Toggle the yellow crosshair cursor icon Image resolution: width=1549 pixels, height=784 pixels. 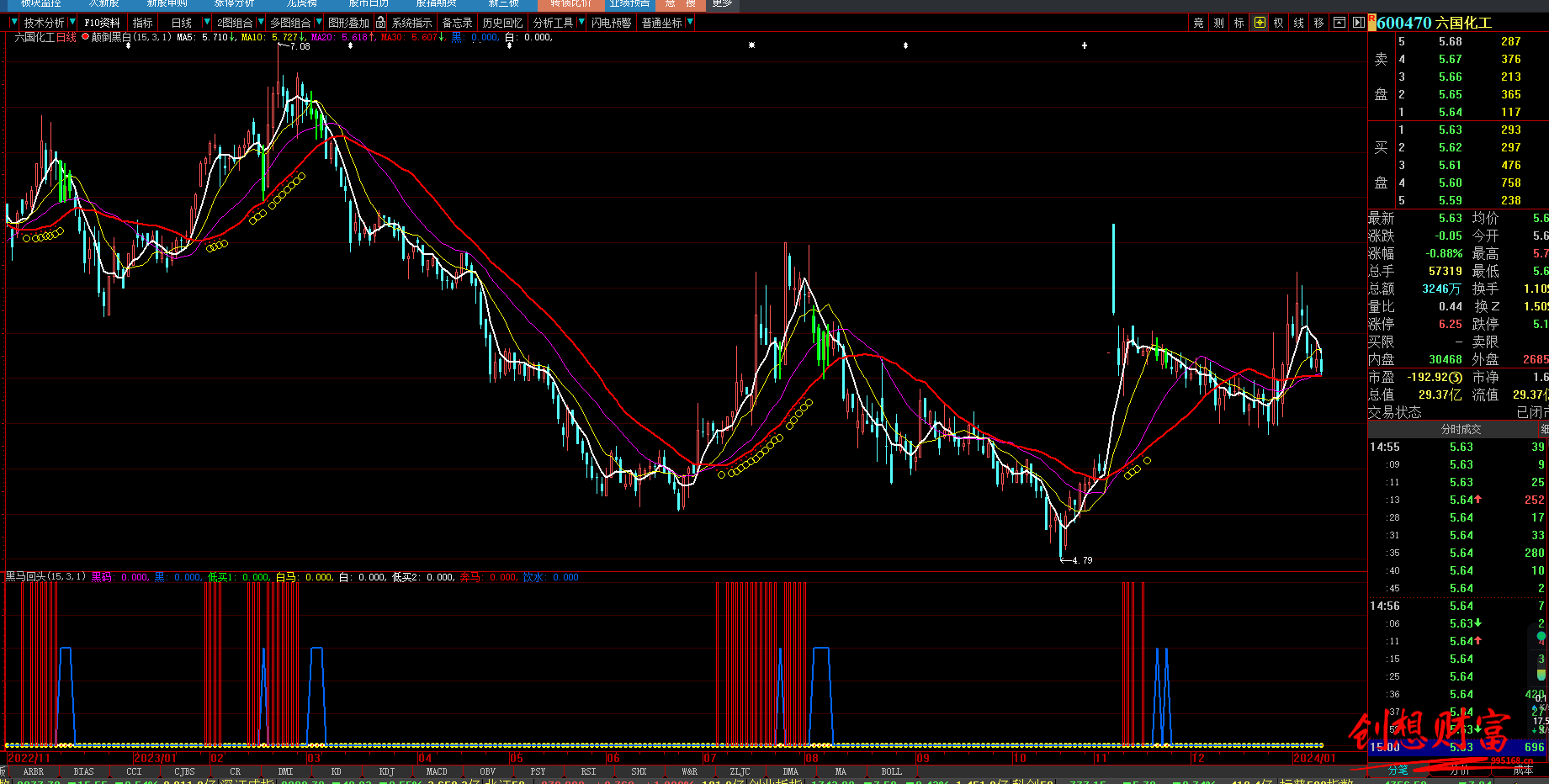tap(1260, 23)
